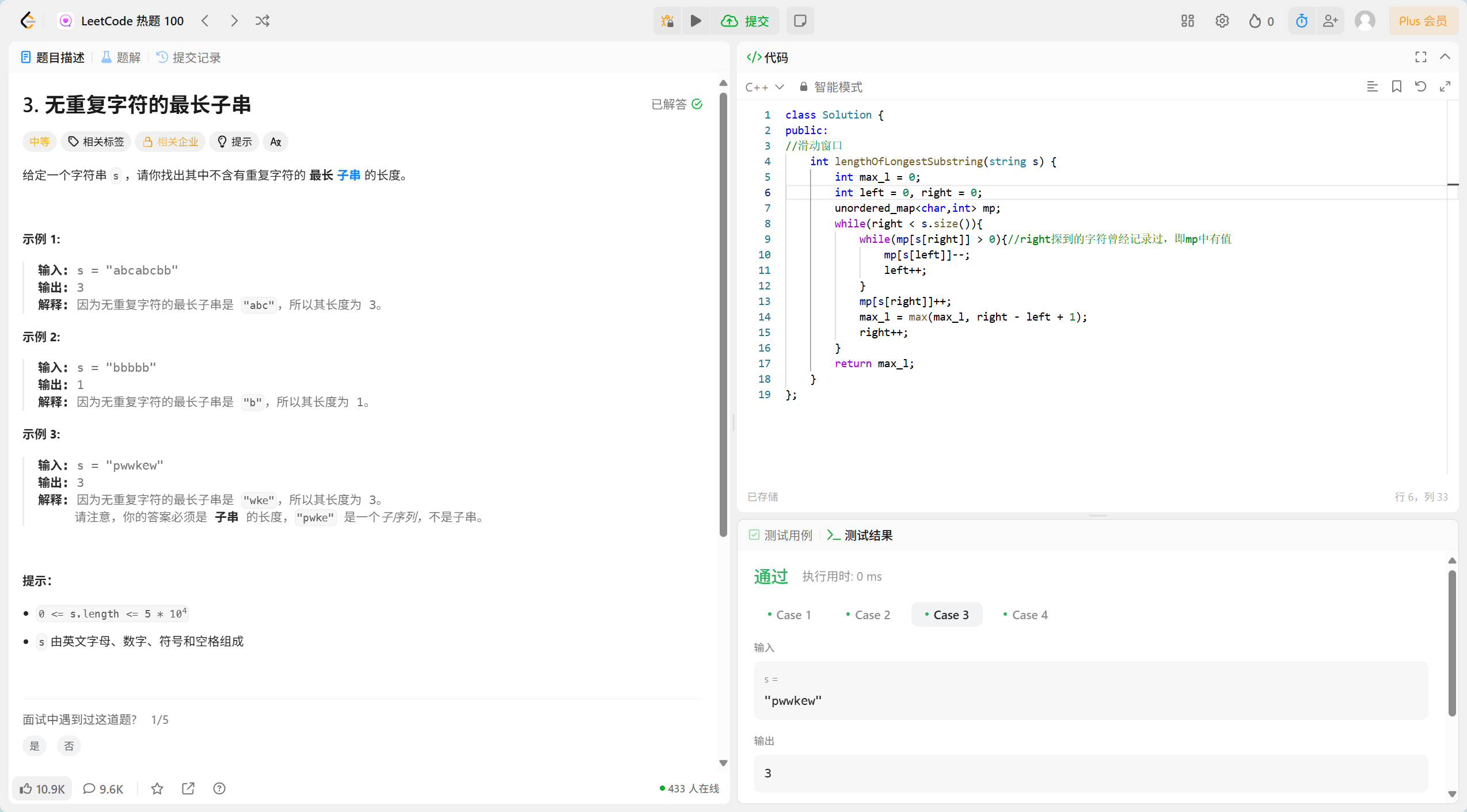Bookmark the code with bookmark icon
This screenshot has height=812, width=1467.
(x=1396, y=87)
